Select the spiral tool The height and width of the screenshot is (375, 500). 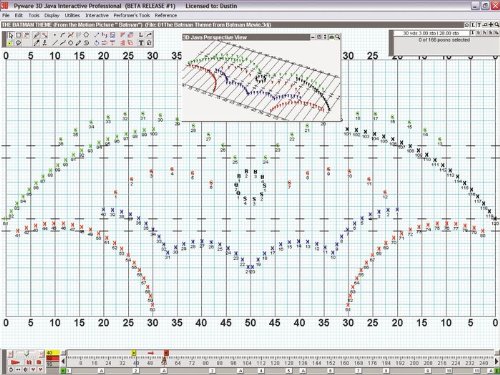tap(86, 43)
